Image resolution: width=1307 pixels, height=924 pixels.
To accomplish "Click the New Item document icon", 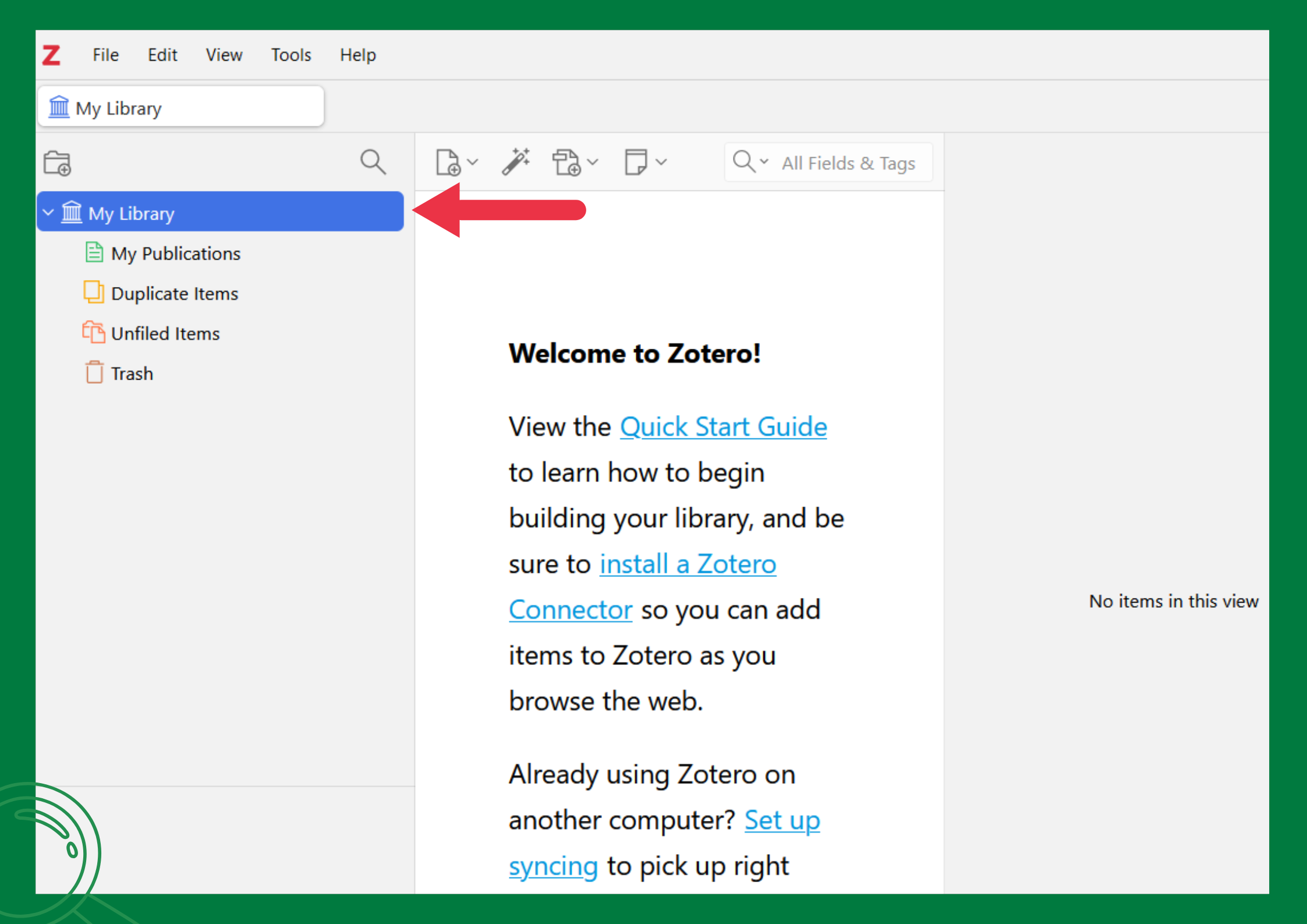I will pos(448,162).
